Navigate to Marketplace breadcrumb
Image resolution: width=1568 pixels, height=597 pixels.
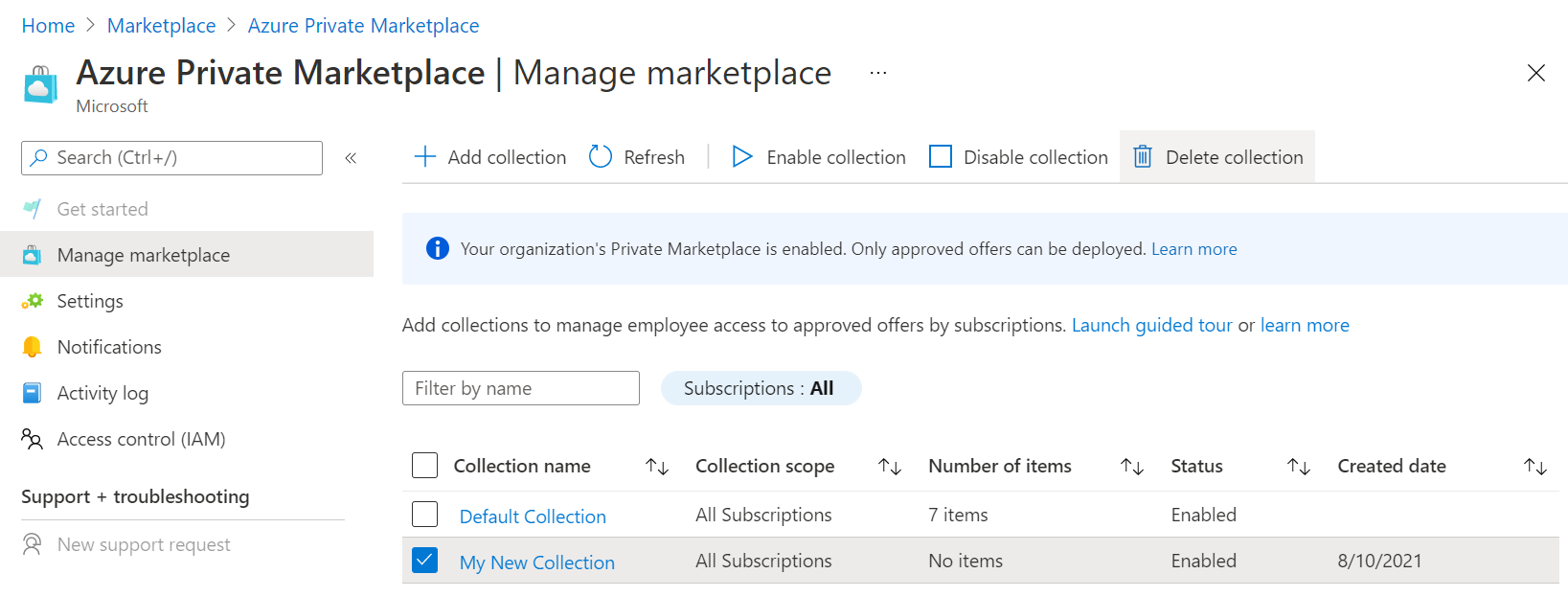[161, 26]
